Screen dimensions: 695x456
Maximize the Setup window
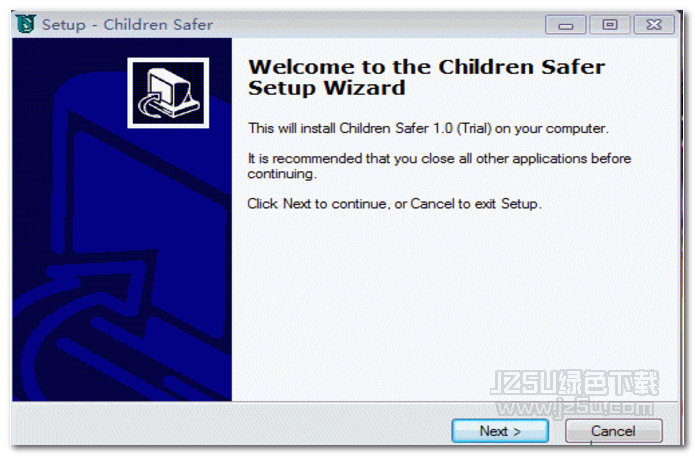pyautogui.click(x=609, y=25)
